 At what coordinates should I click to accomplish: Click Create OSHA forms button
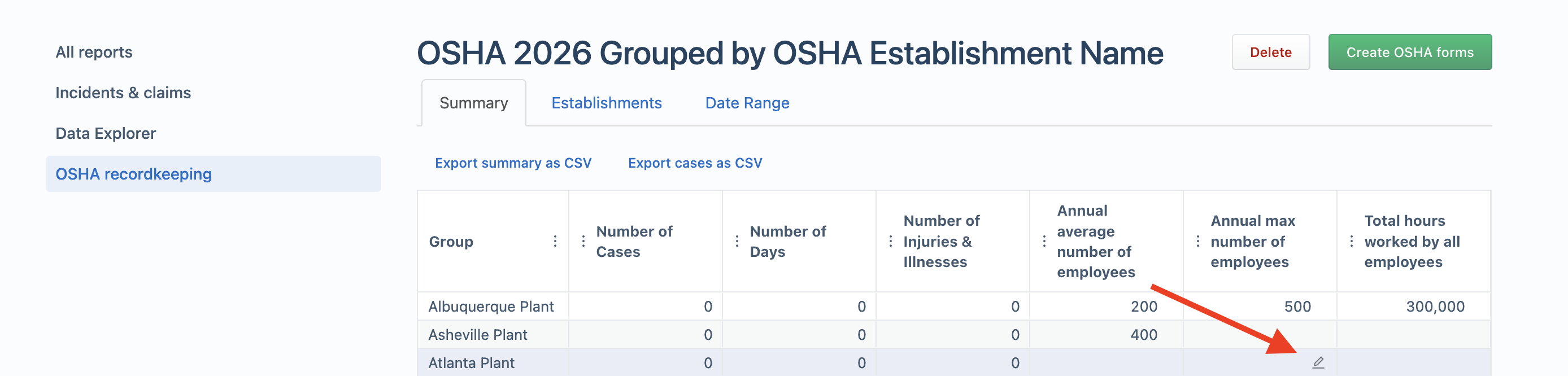coord(1409,53)
